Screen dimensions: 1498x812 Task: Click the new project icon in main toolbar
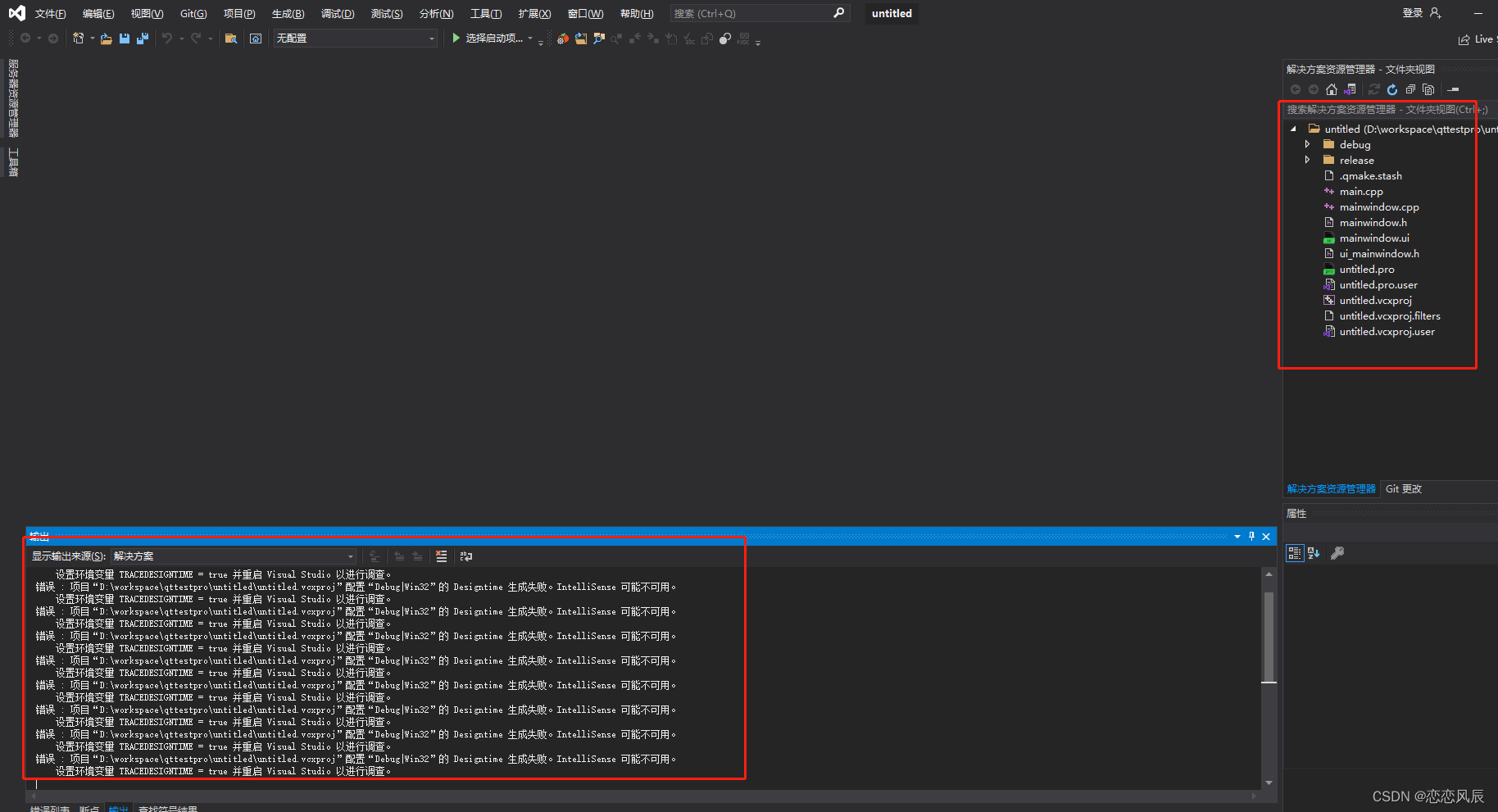(79, 39)
